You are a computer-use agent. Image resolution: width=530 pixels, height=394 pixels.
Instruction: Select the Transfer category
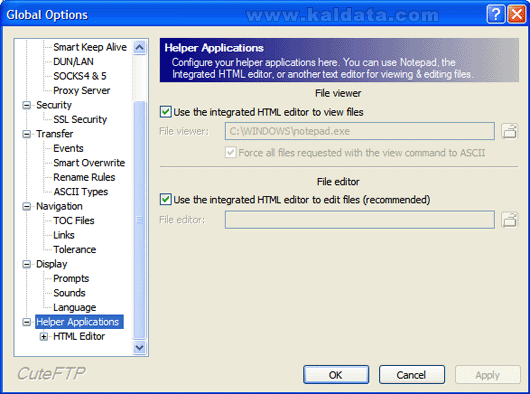[x=54, y=134]
